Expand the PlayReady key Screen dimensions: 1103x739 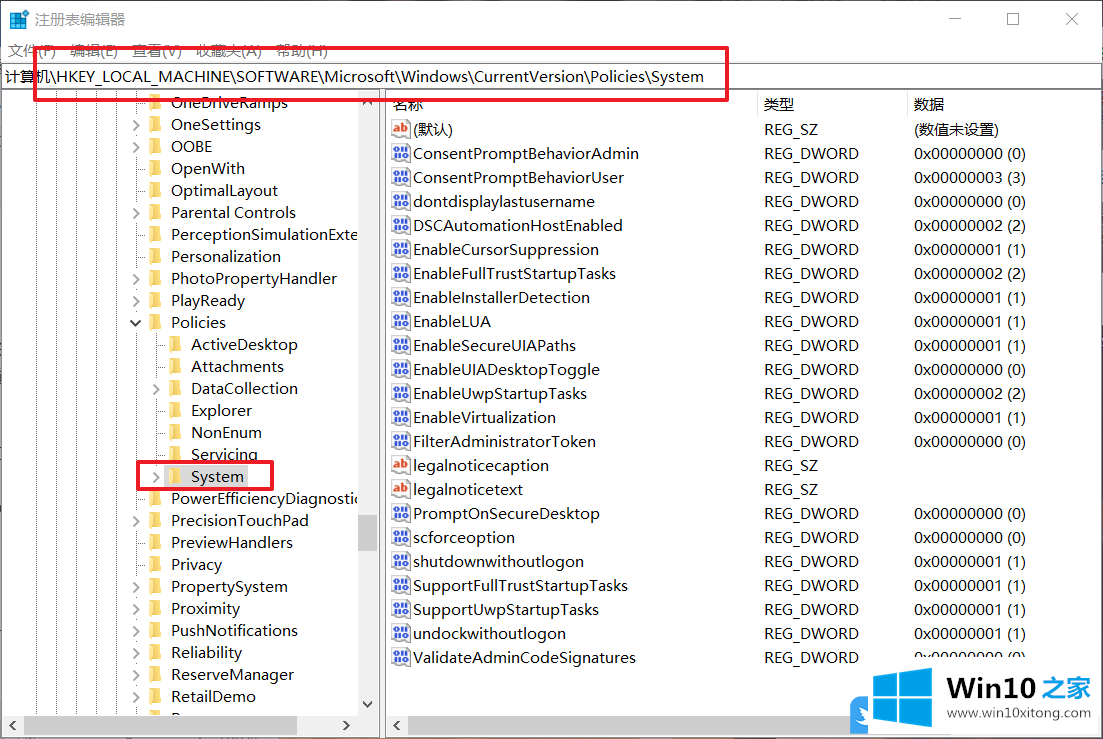coord(136,301)
